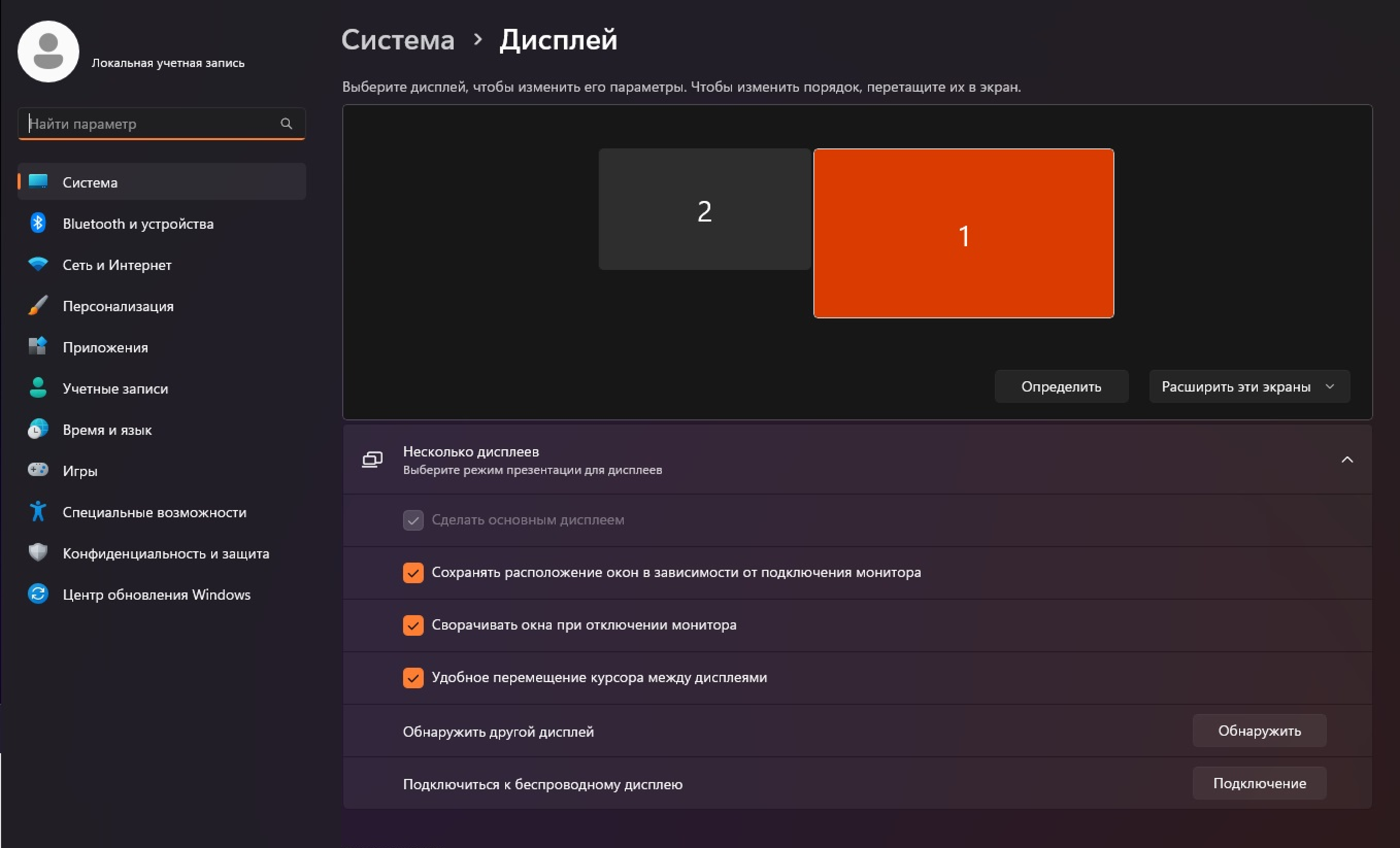Viewport: 1400px width, 848px height.
Task: Open 'Учетные записи' settings
Action: (162, 388)
